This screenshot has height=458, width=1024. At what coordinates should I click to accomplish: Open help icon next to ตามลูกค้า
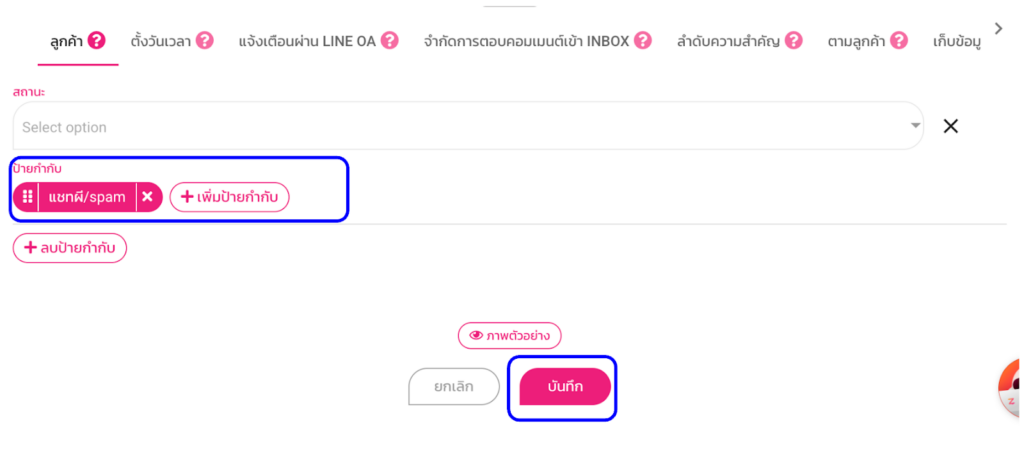pyautogui.click(x=899, y=41)
